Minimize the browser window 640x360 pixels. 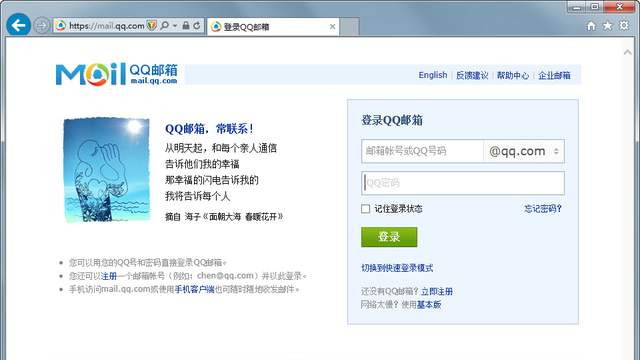[577, 7]
